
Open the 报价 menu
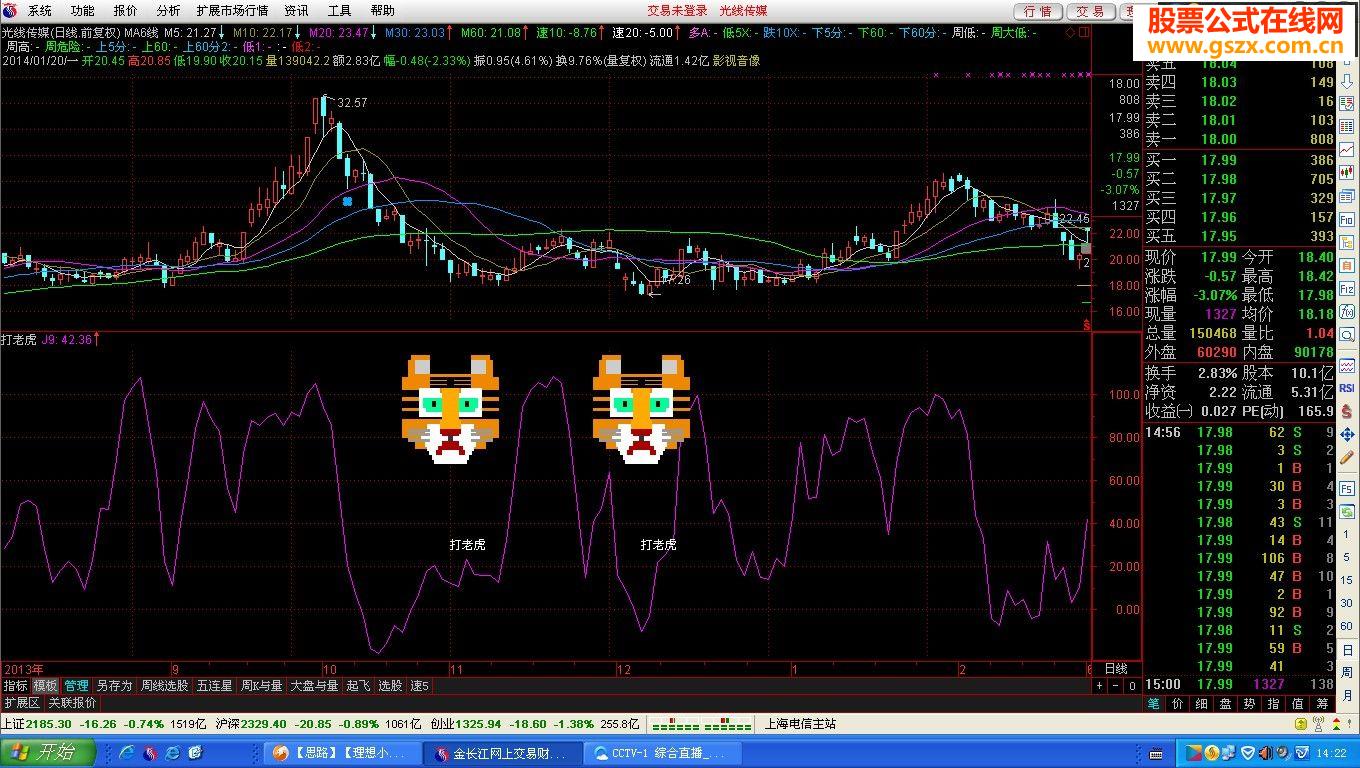pyautogui.click(x=126, y=11)
